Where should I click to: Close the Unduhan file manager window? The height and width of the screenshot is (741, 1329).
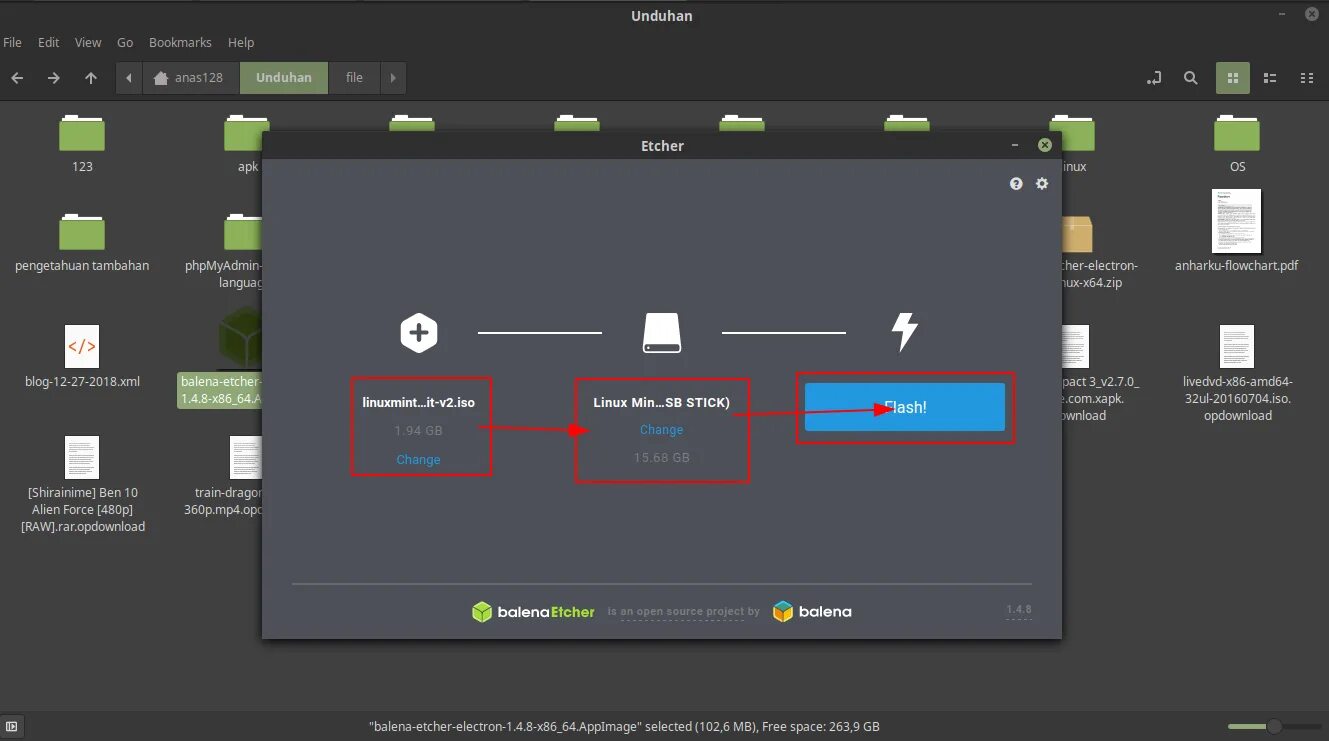point(1313,15)
